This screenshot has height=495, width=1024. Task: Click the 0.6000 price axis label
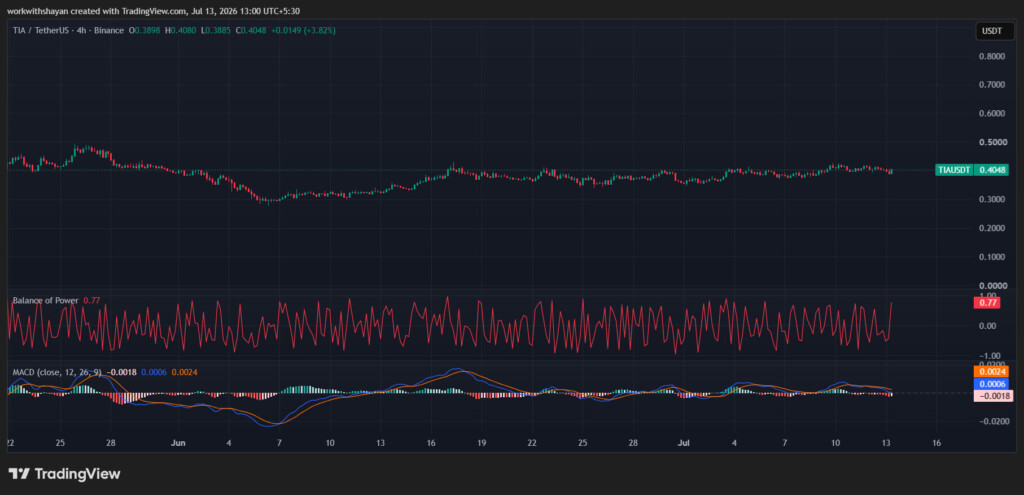click(x=991, y=114)
